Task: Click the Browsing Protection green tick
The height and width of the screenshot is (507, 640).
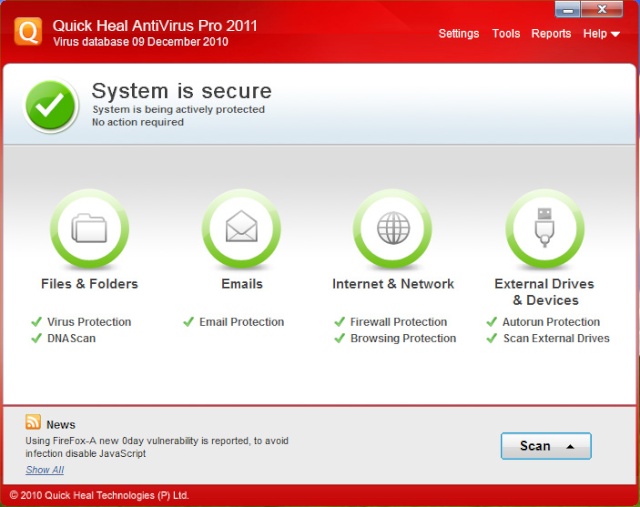Action: [x=340, y=338]
